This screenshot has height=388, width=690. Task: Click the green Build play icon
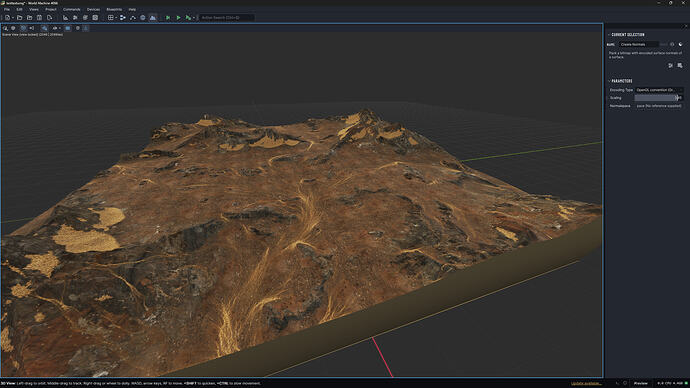pos(179,18)
